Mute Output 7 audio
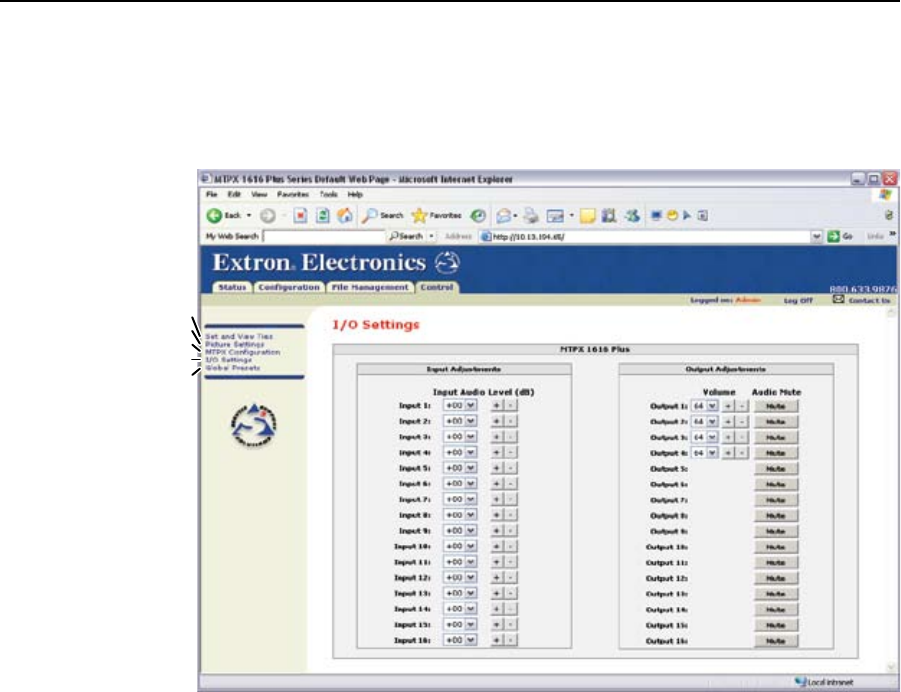The image size is (901, 692). tap(775, 500)
